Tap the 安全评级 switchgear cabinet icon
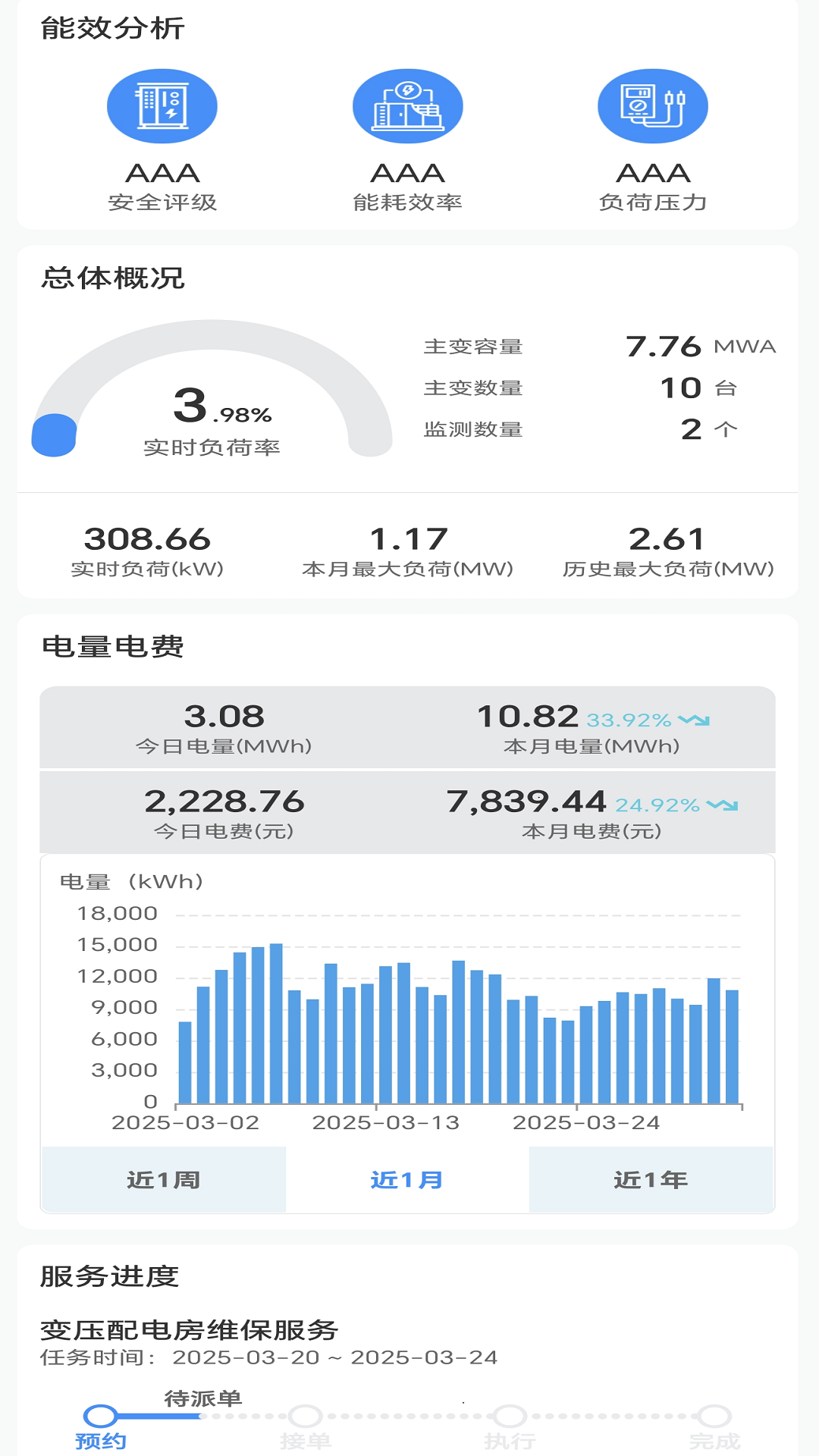 162,106
